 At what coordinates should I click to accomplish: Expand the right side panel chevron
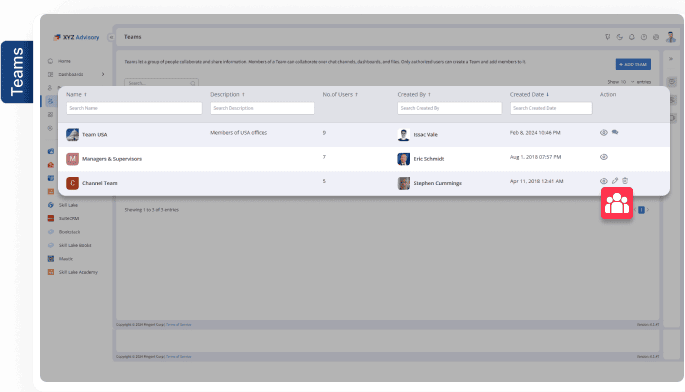click(x=671, y=59)
